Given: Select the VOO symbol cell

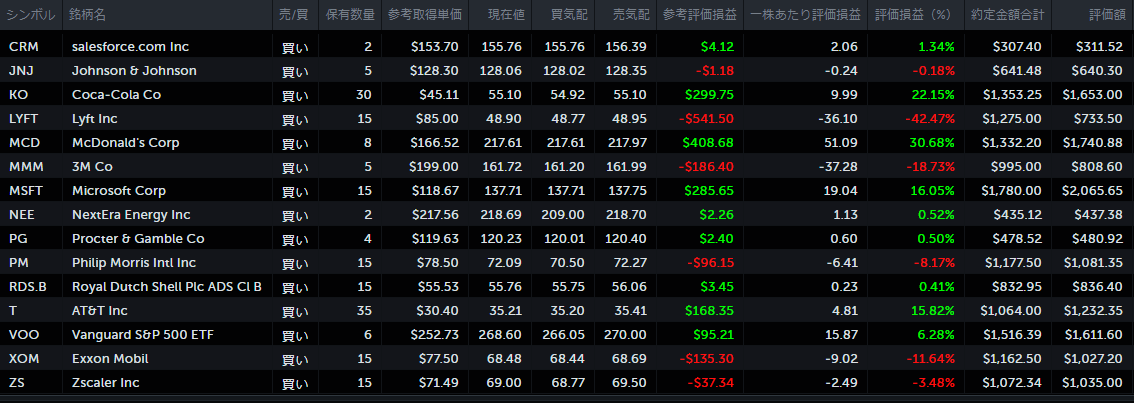Looking at the screenshot, I should pyautogui.click(x=22, y=334).
